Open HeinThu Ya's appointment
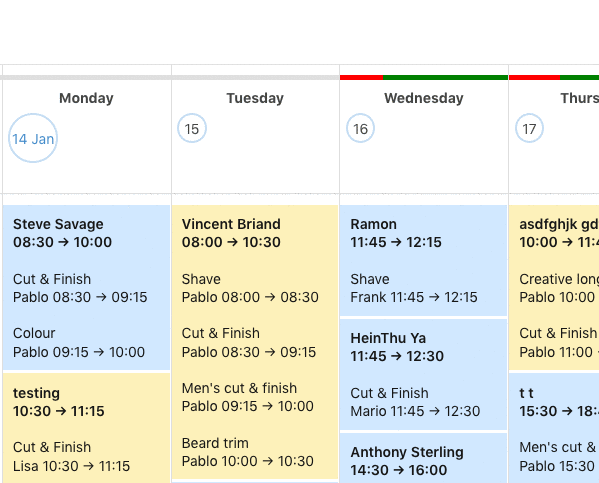 pos(423,374)
